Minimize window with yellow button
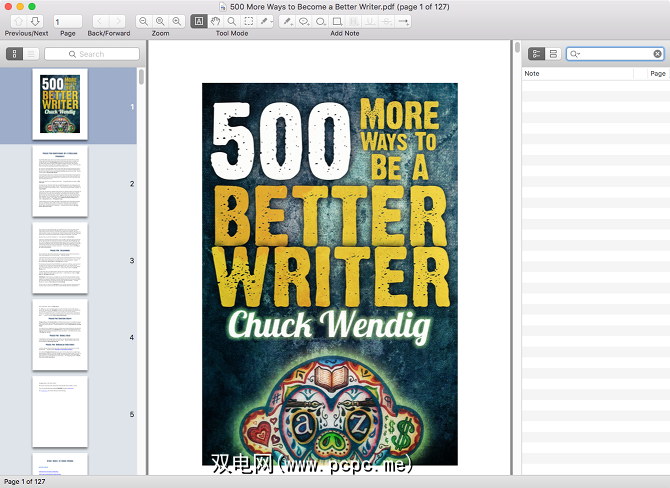This screenshot has width=670, height=488. click(x=20, y=6)
